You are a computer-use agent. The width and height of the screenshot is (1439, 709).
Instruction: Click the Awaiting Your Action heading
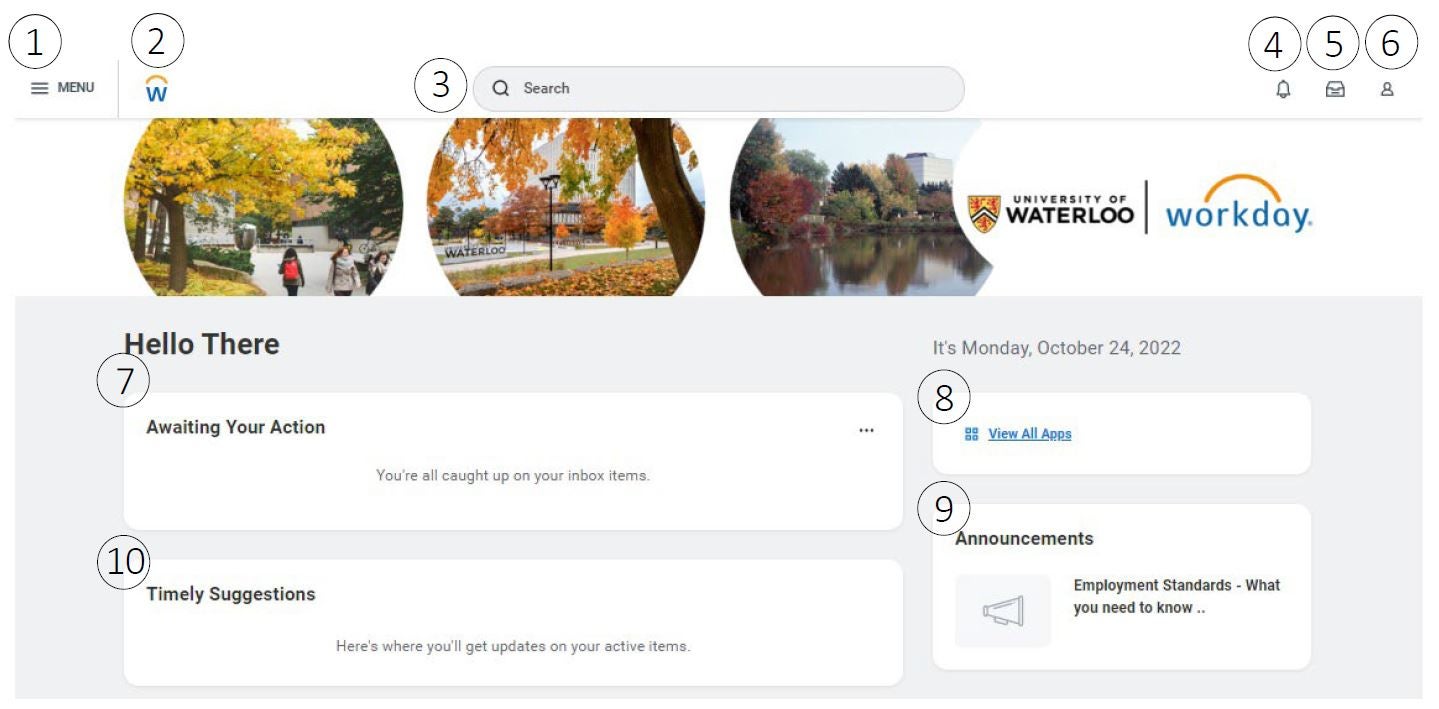[x=235, y=427]
